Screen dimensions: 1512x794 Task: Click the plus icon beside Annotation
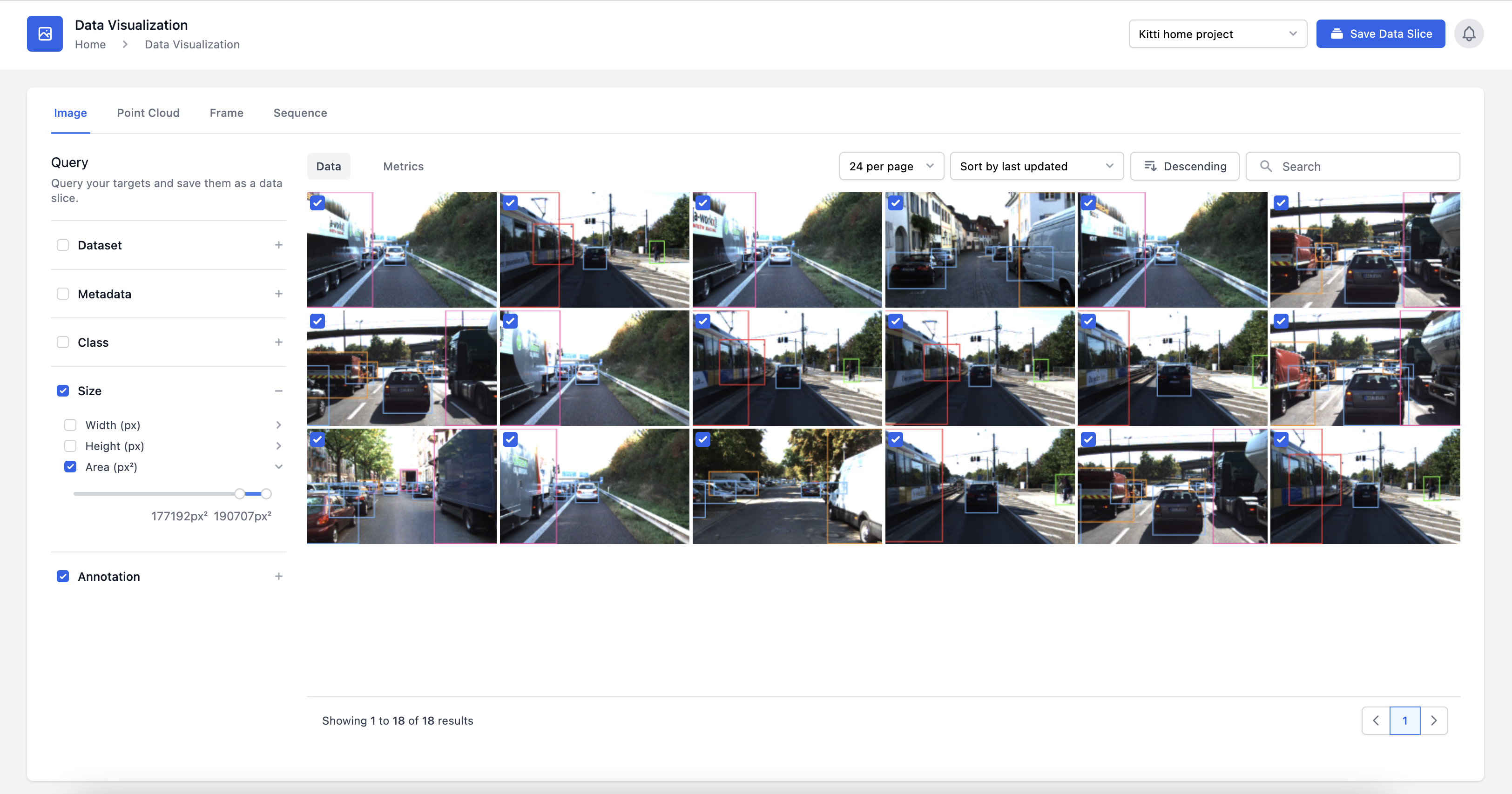pos(279,576)
